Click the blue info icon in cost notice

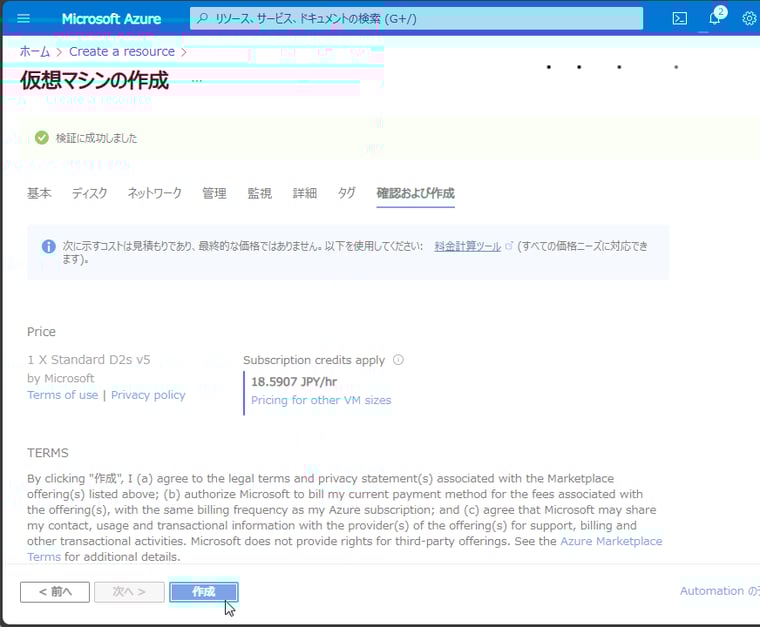coord(48,247)
